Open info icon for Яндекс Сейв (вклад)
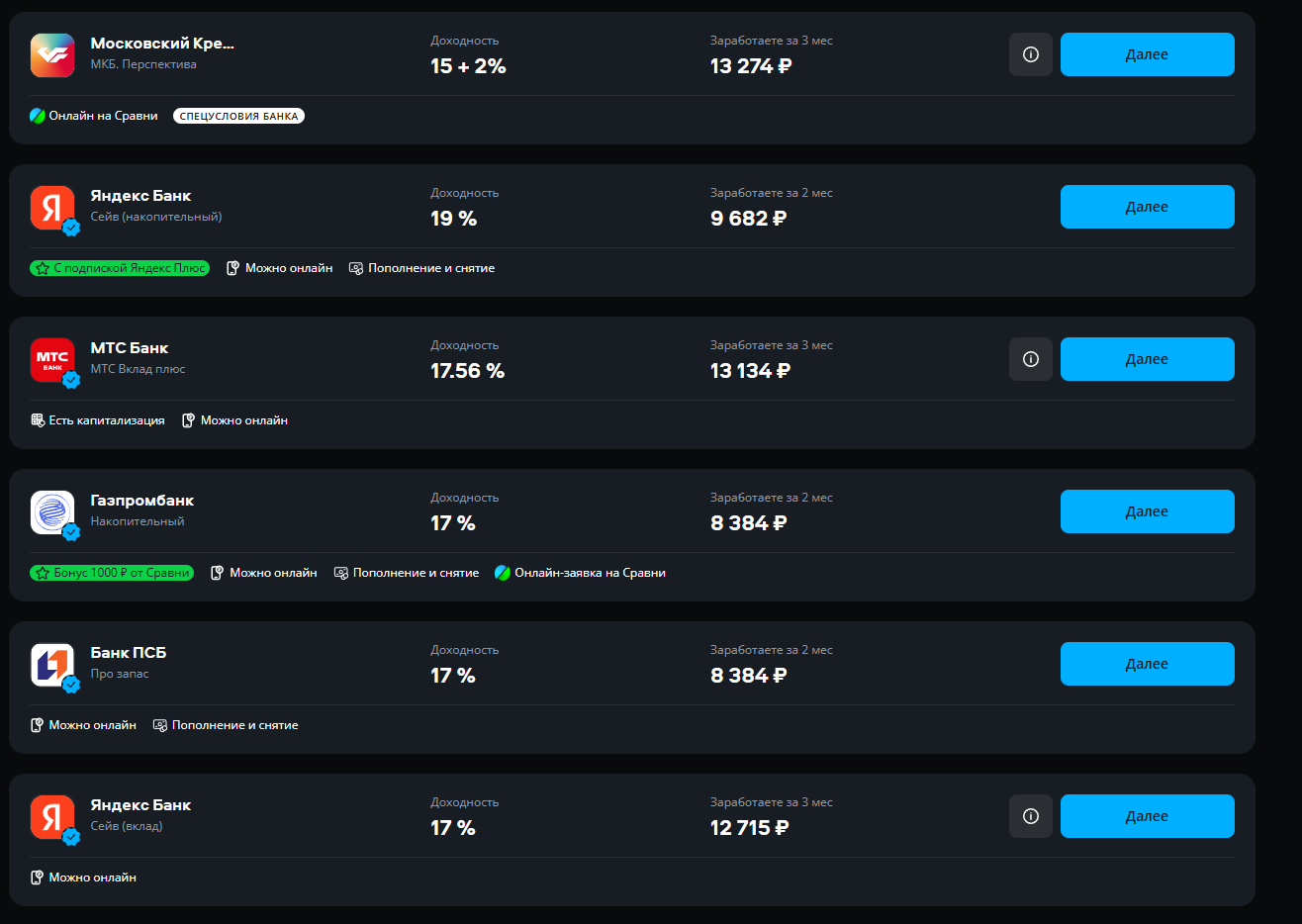This screenshot has height=924, width=1302. 1030,816
